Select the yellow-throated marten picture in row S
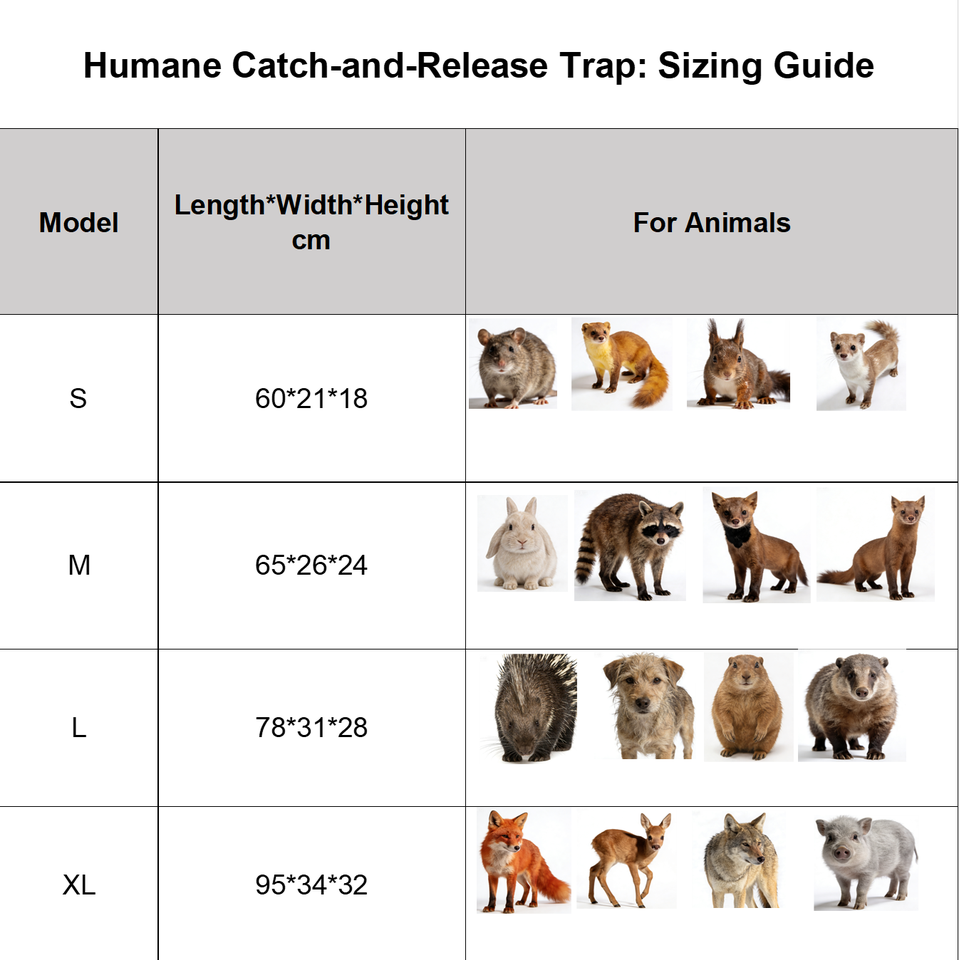 coord(622,364)
